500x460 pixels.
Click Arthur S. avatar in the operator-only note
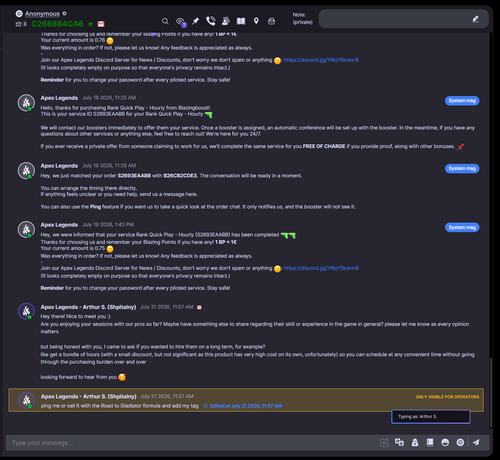pos(27,400)
